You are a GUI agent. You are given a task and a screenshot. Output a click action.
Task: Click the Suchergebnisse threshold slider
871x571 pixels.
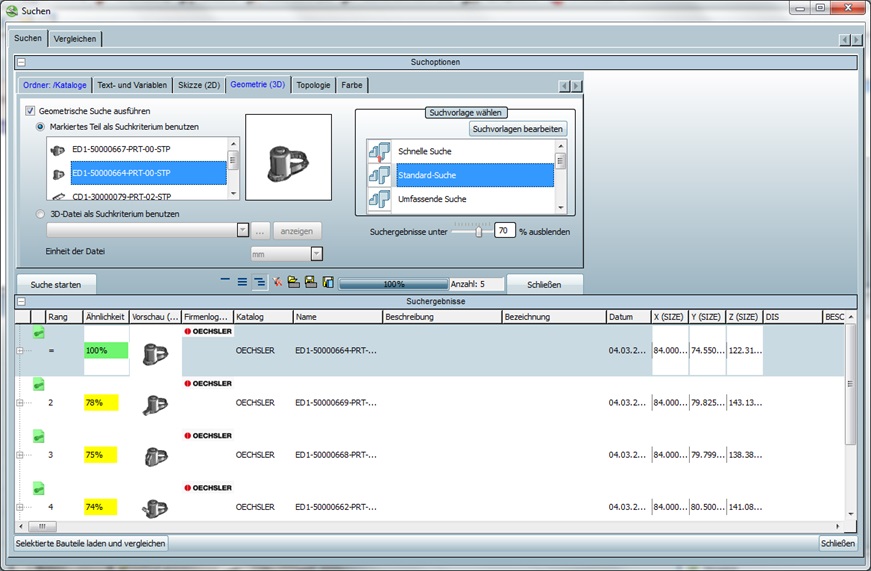[479, 231]
